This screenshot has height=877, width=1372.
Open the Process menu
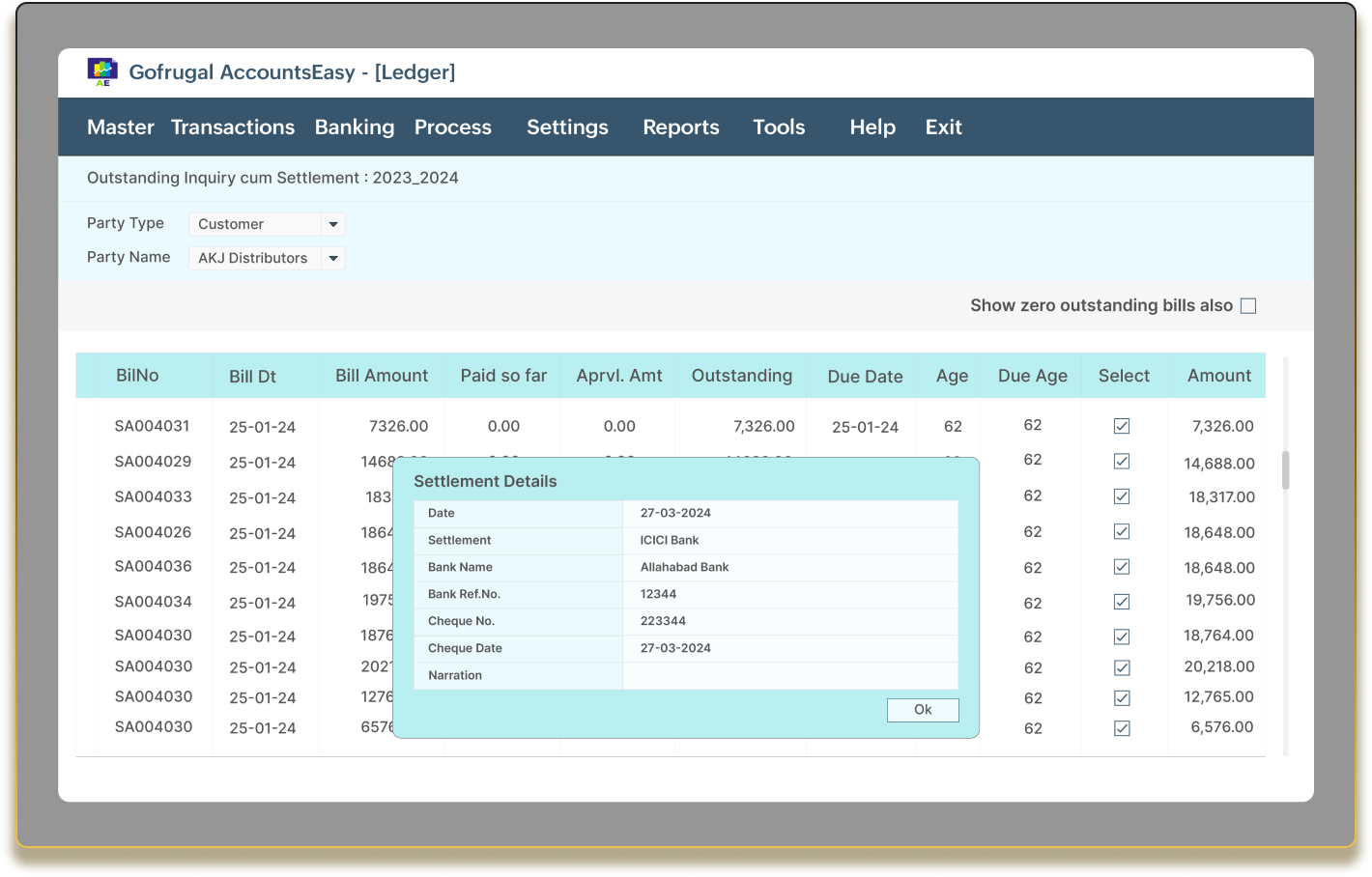(x=452, y=127)
